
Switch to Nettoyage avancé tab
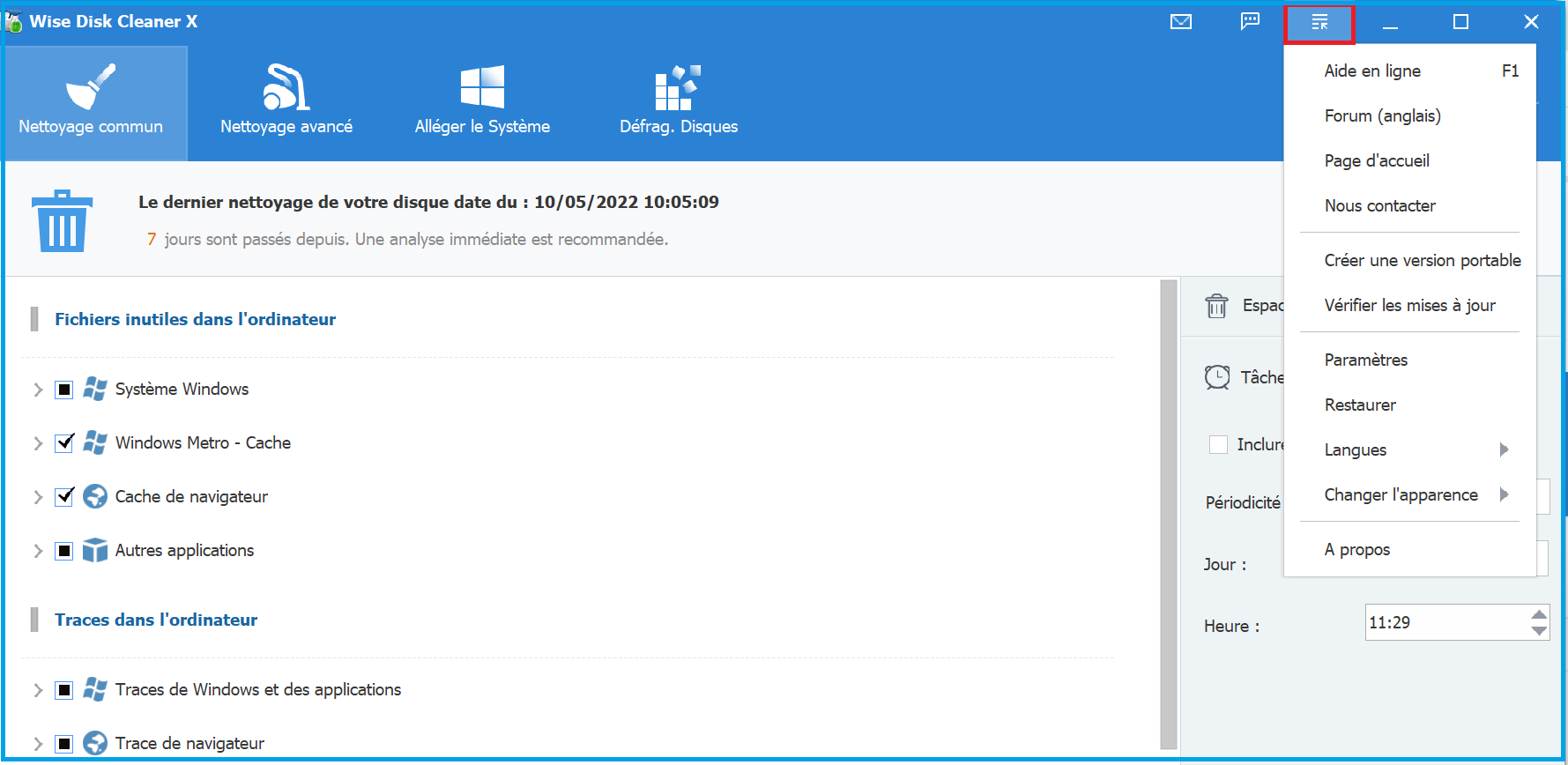click(x=286, y=103)
